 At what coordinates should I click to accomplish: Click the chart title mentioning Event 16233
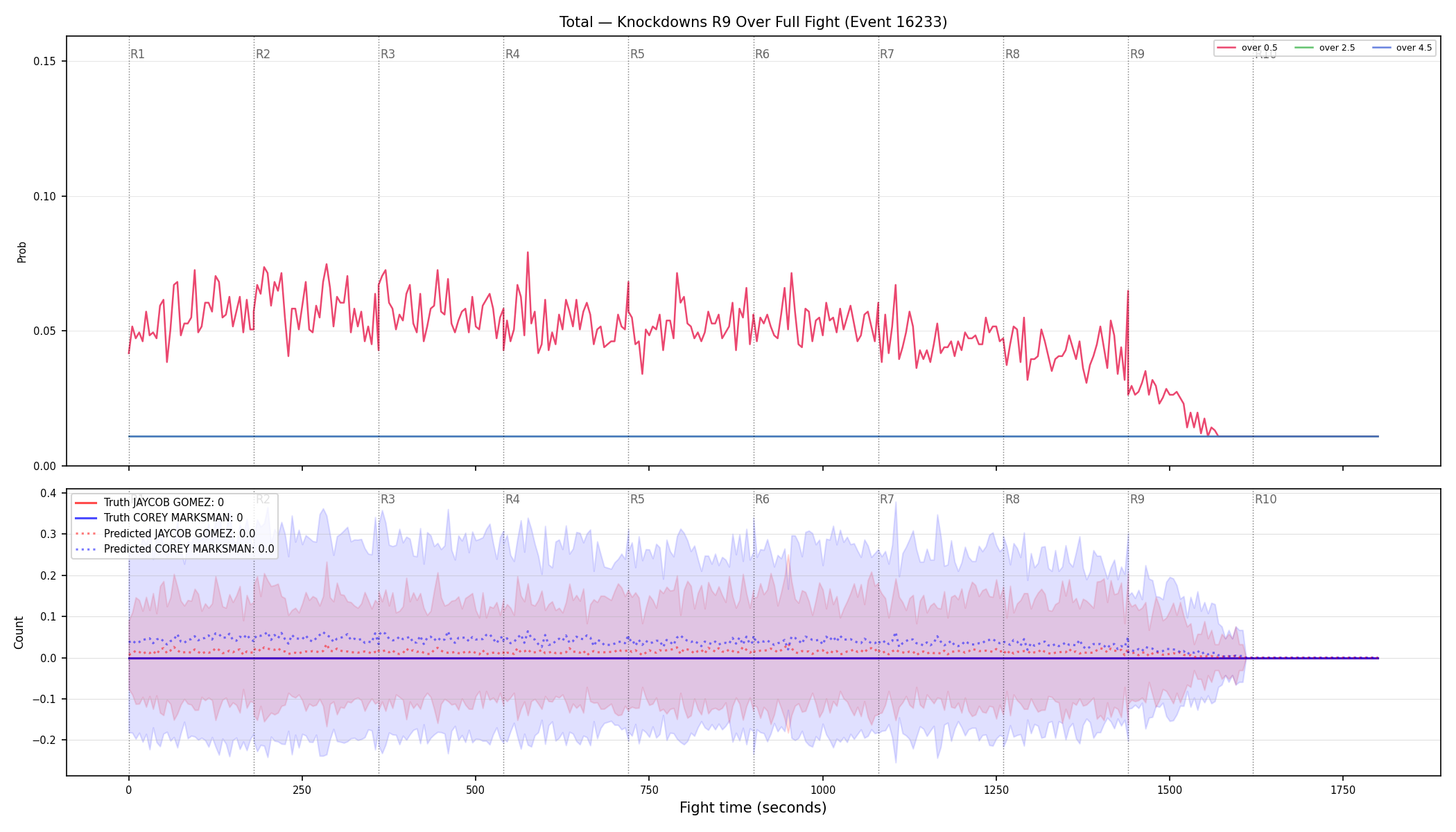click(753, 22)
